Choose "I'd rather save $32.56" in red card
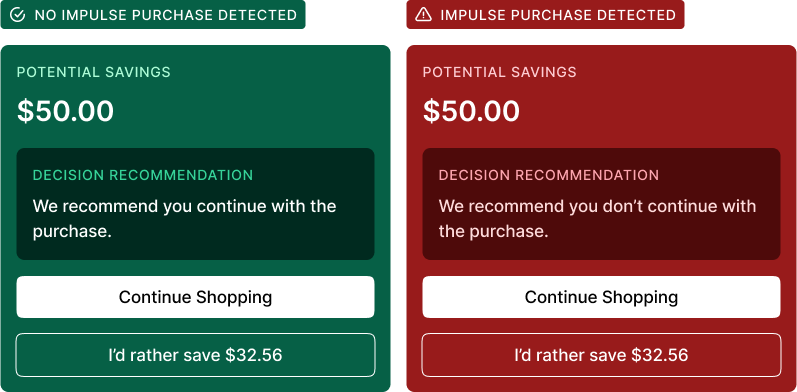Screen dimensions: 797x392 tap(601, 355)
